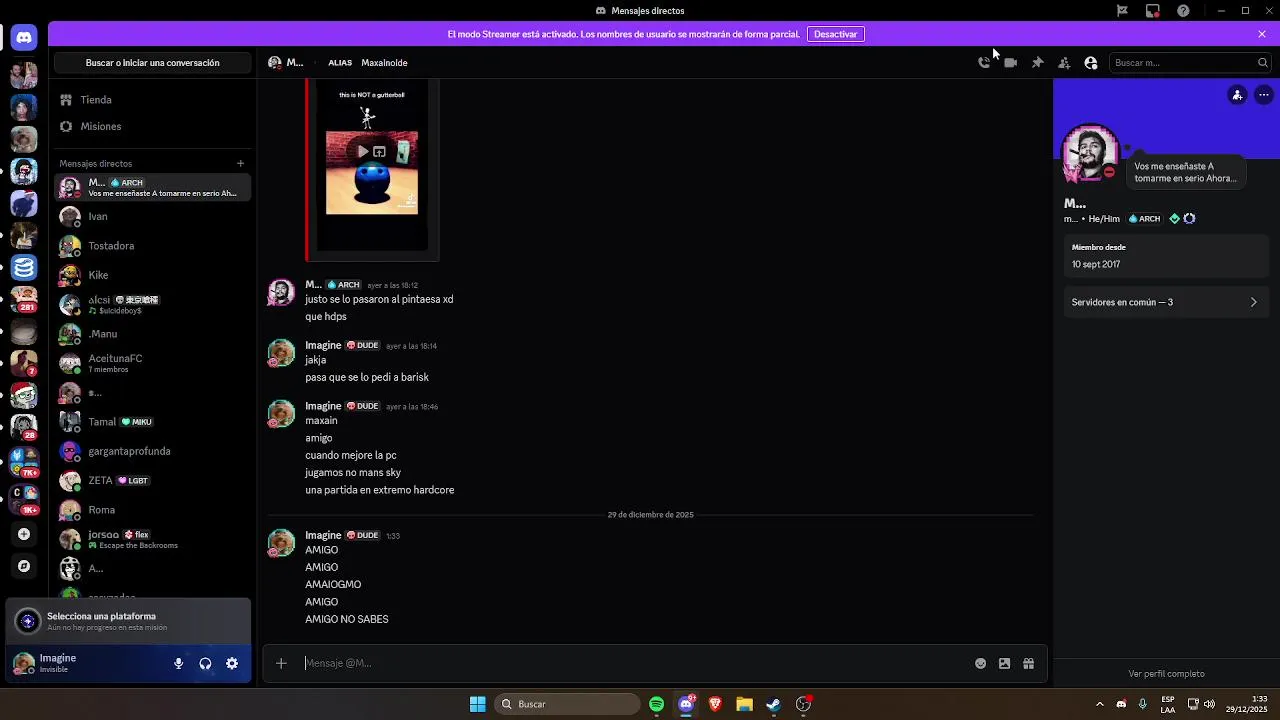Screen dimensions: 1280x720
Task: Open Brave browser from taskbar
Action: 715,704
